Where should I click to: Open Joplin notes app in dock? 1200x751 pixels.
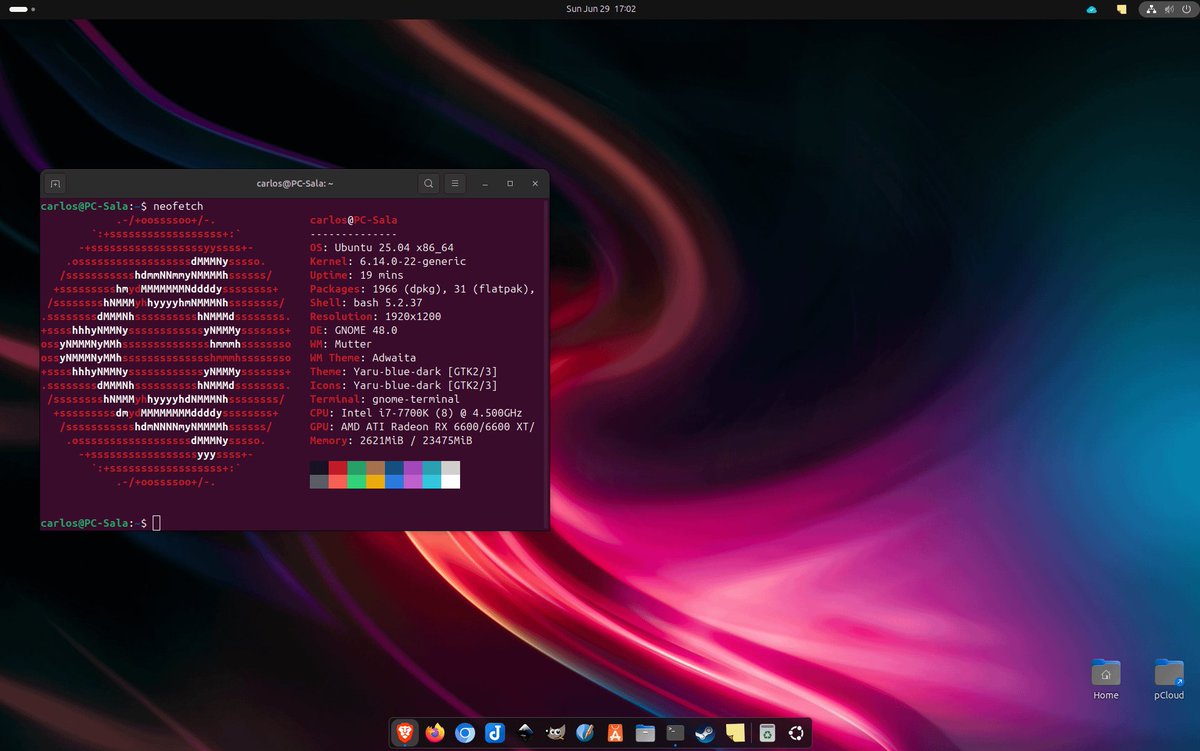tap(495, 733)
